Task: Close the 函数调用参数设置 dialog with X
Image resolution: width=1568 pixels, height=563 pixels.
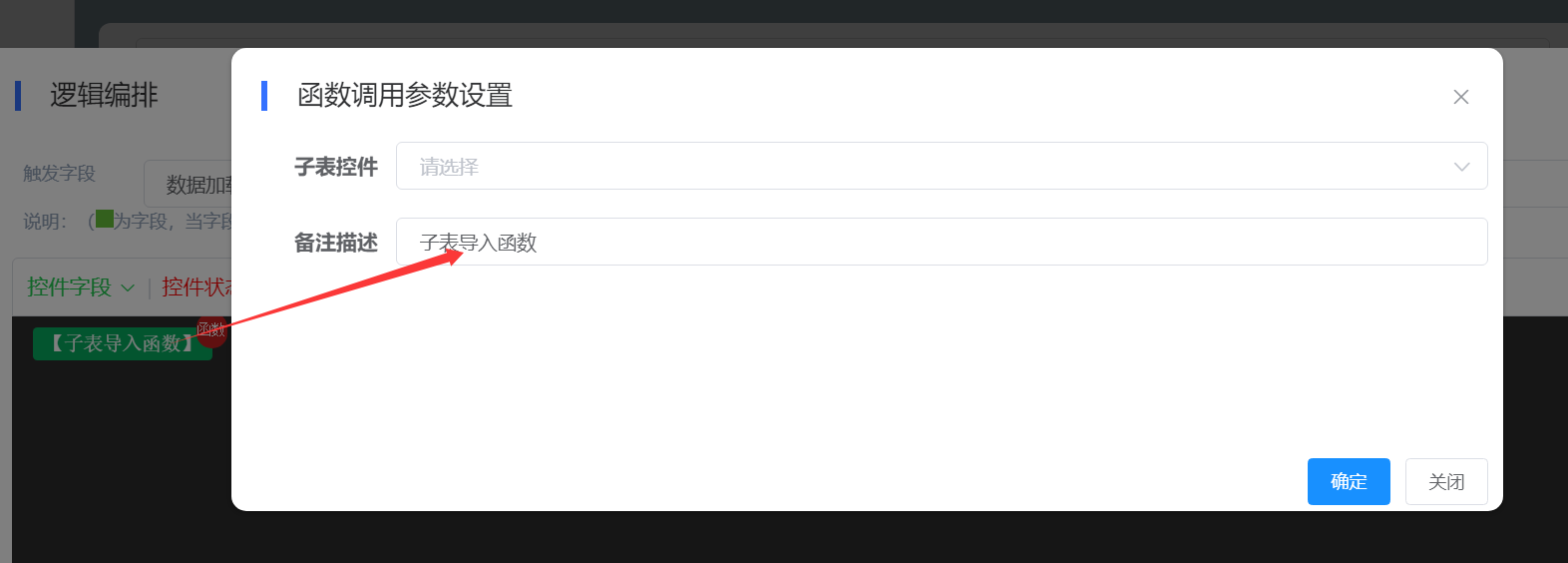Action: point(1460,97)
